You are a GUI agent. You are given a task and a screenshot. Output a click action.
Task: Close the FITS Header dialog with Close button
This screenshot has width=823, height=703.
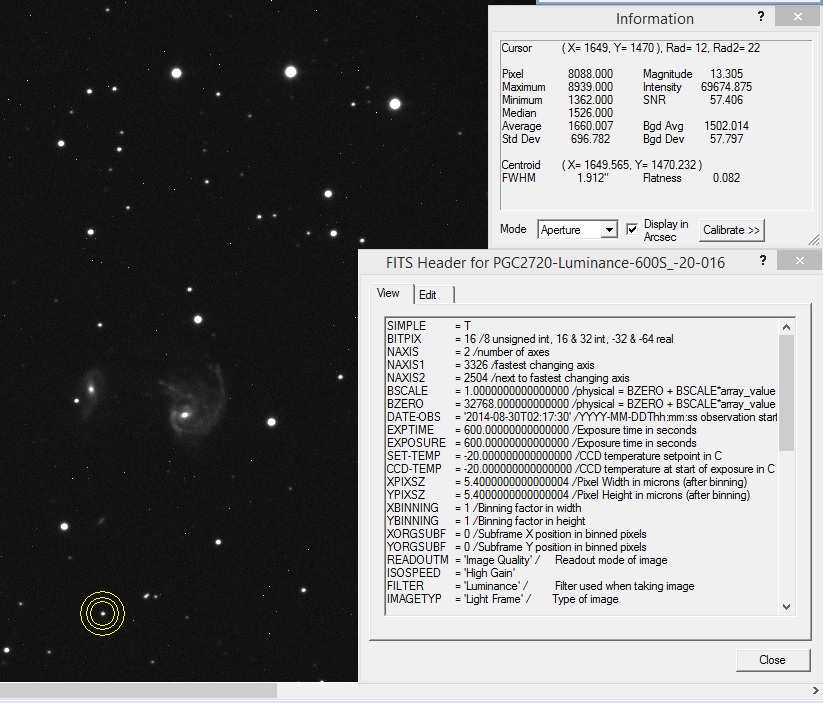770,660
